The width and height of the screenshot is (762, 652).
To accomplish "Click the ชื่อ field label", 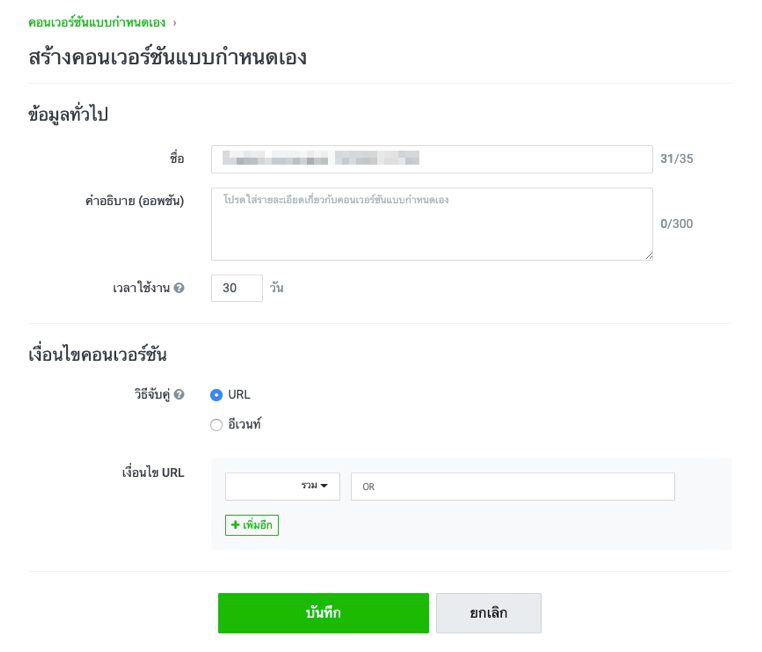I will coord(177,159).
